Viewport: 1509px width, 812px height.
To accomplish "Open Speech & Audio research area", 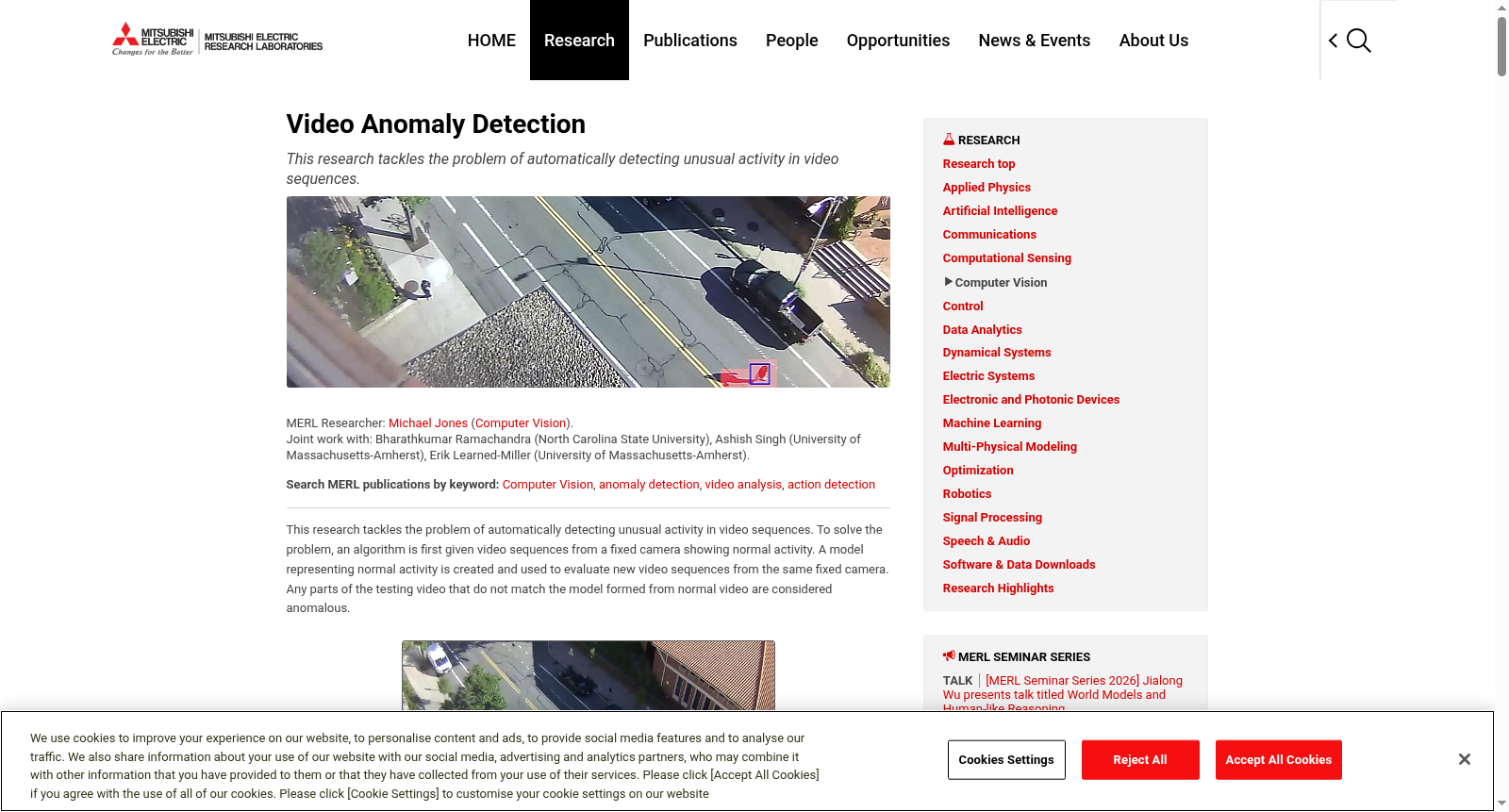I will click(x=987, y=541).
